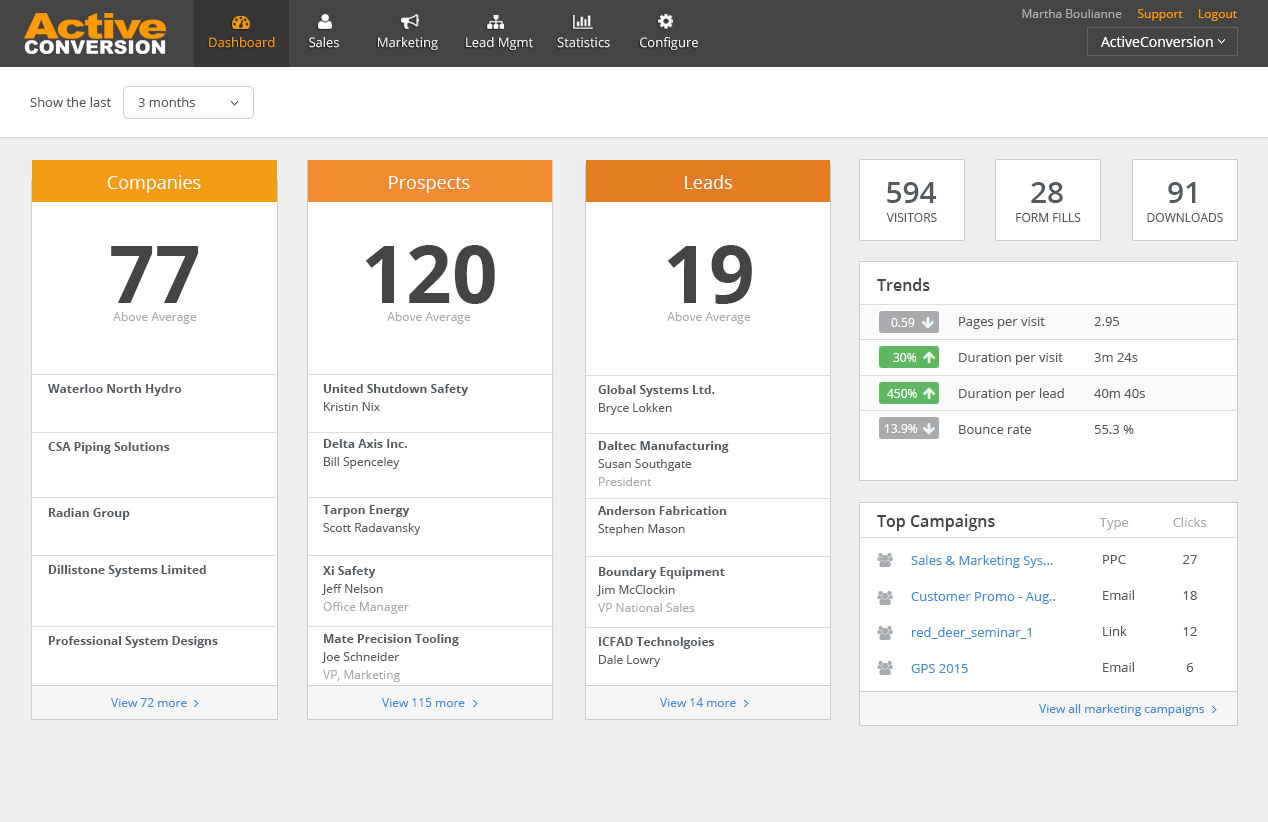The width and height of the screenshot is (1268, 822).
Task: Click the 450% Duration per lead badge
Action: [x=908, y=393]
